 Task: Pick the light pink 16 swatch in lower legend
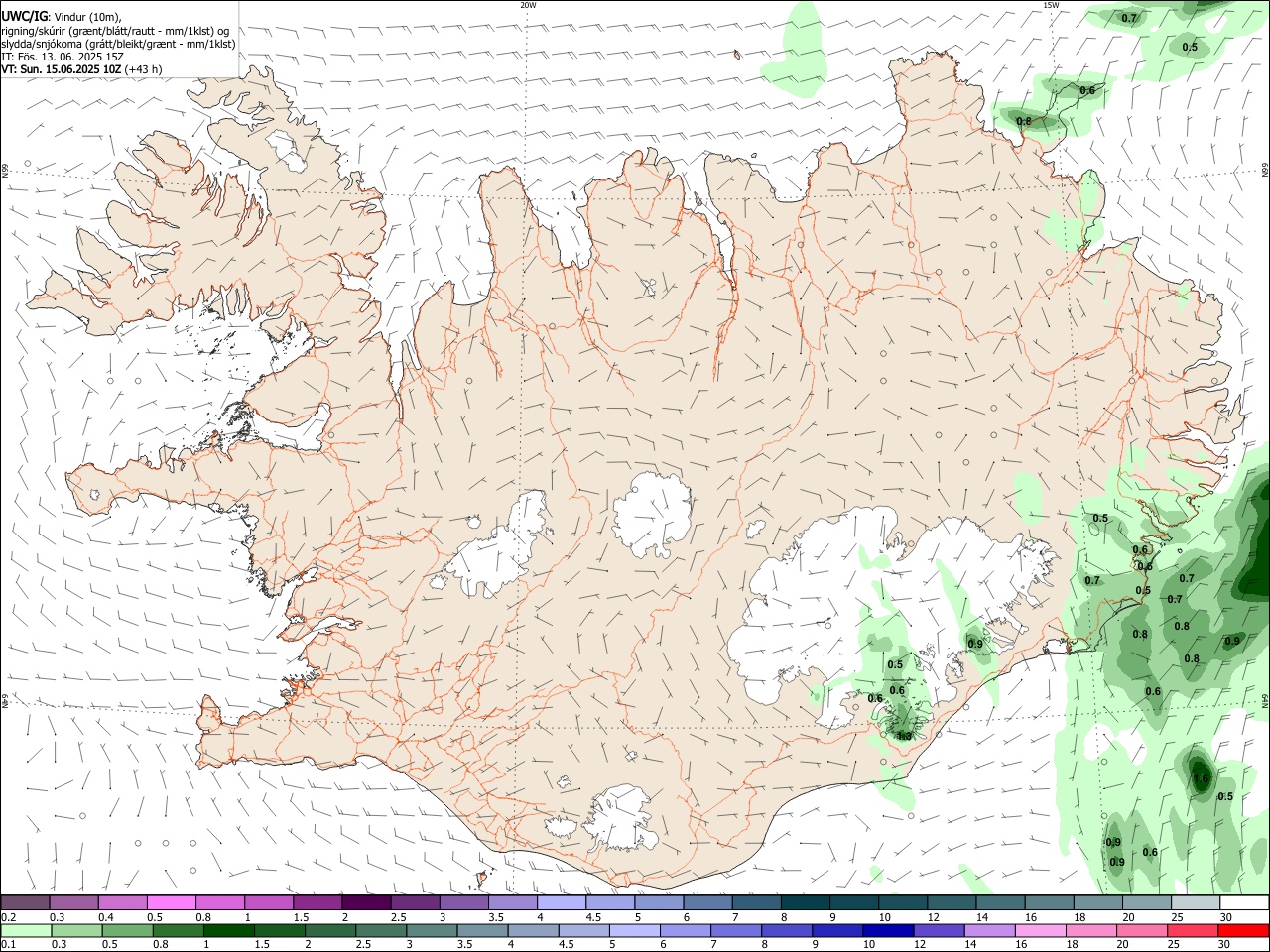tap(1042, 931)
